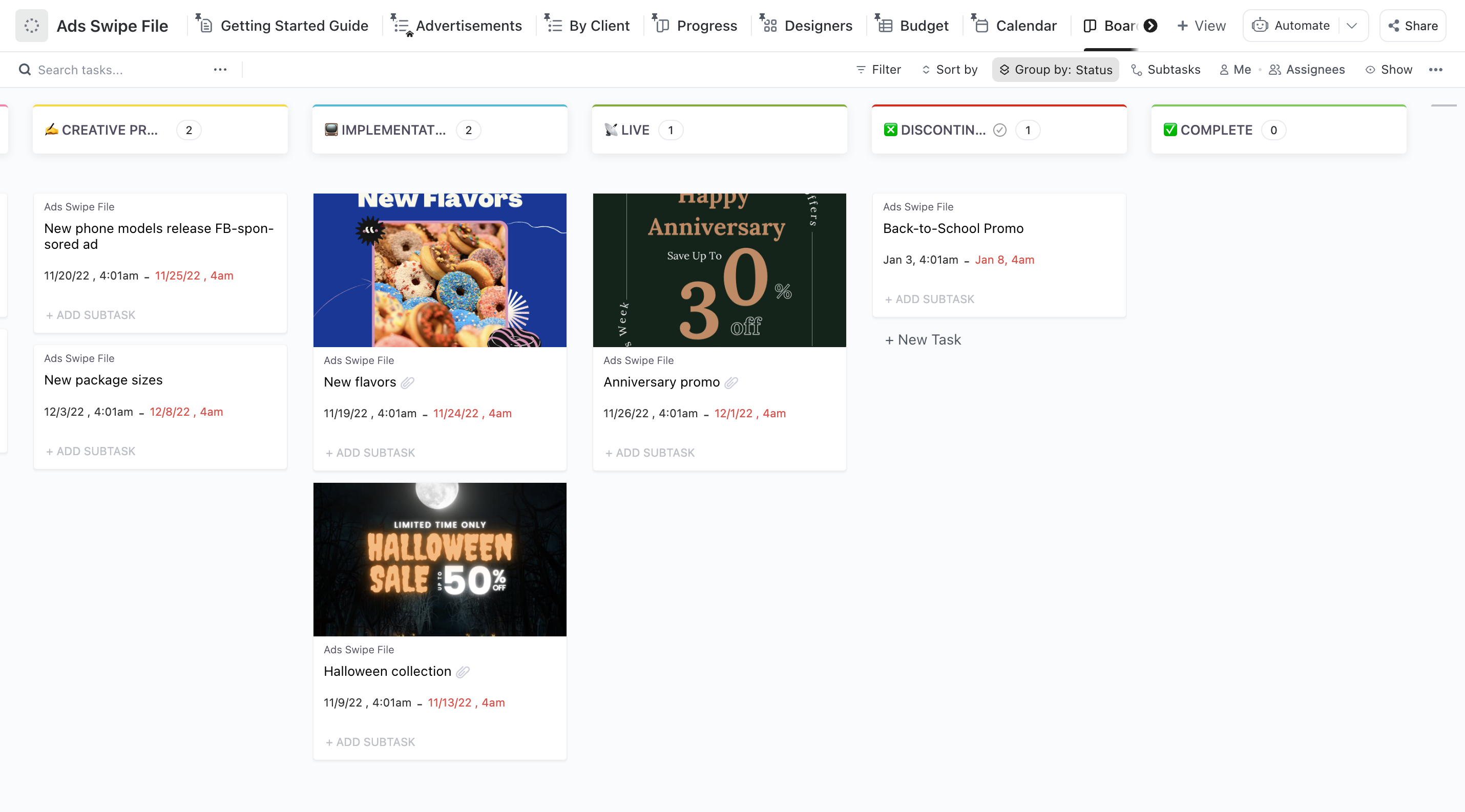Viewport: 1465px width, 812px height.
Task: Click the Ads Swipe File list icon
Action: pos(31,26)
